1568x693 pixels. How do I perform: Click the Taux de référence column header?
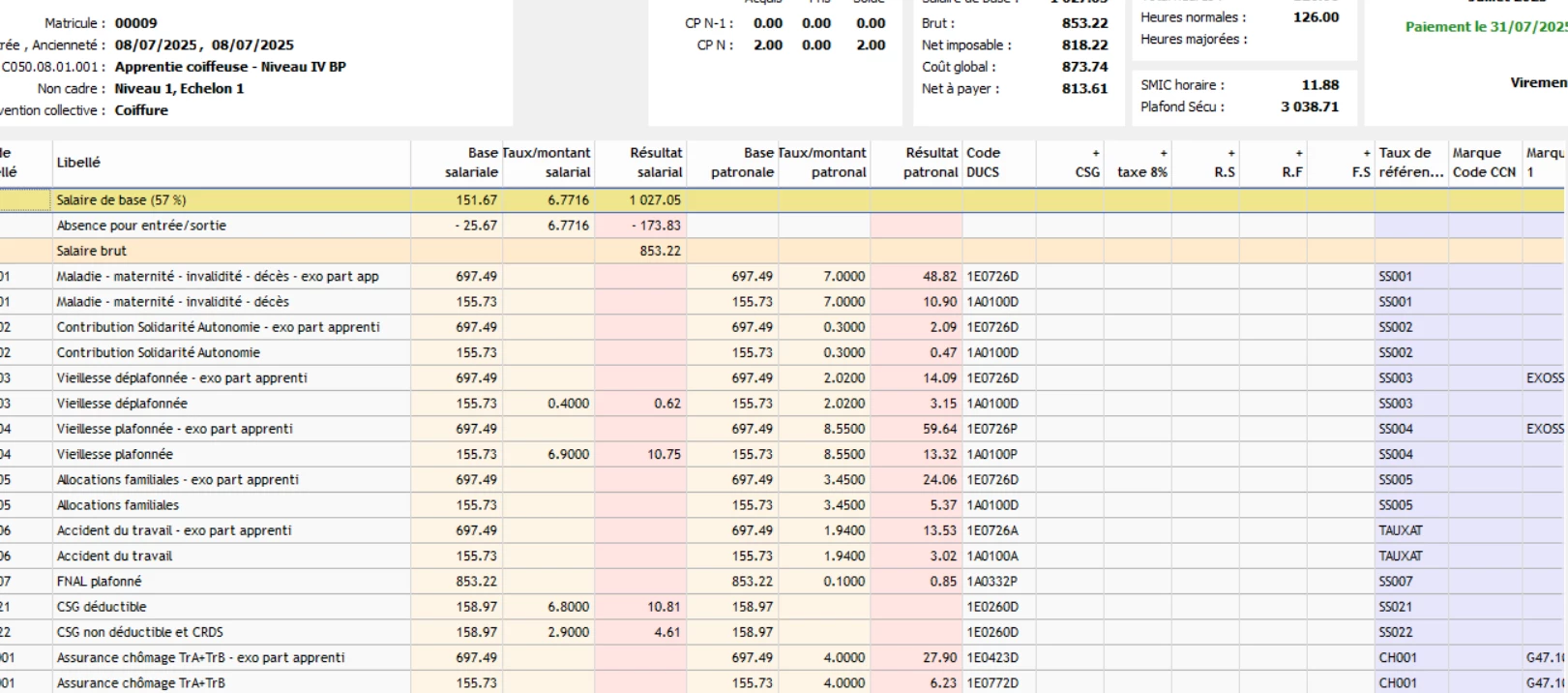click(1409, 163)
